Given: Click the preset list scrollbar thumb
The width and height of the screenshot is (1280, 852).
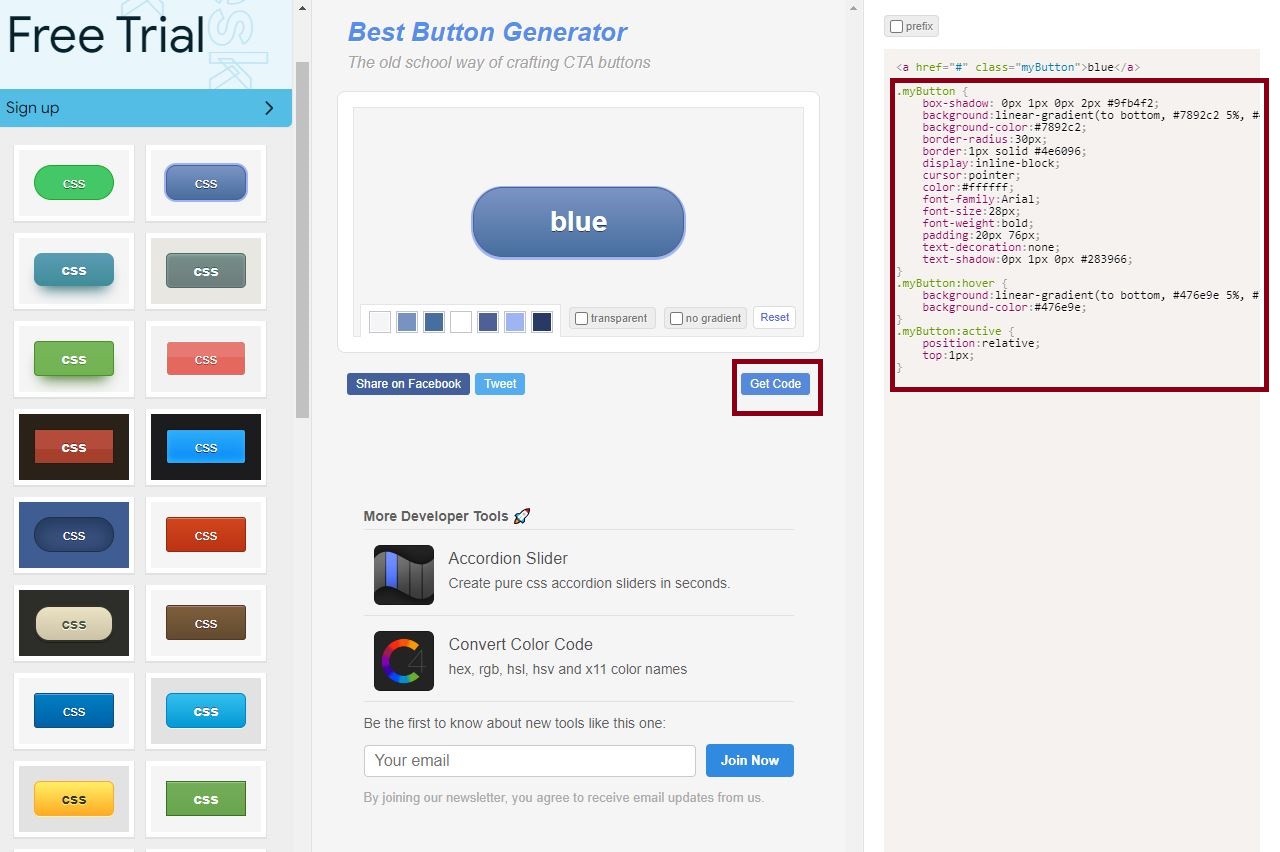Looking at the screenshot, I should (x=303, y=240).
